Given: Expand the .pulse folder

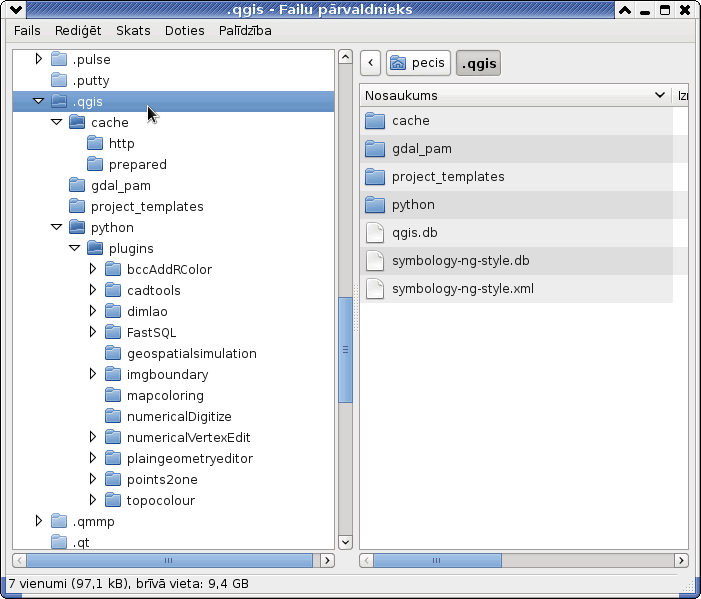Looking at the screenshot, I should coord(39,59).
